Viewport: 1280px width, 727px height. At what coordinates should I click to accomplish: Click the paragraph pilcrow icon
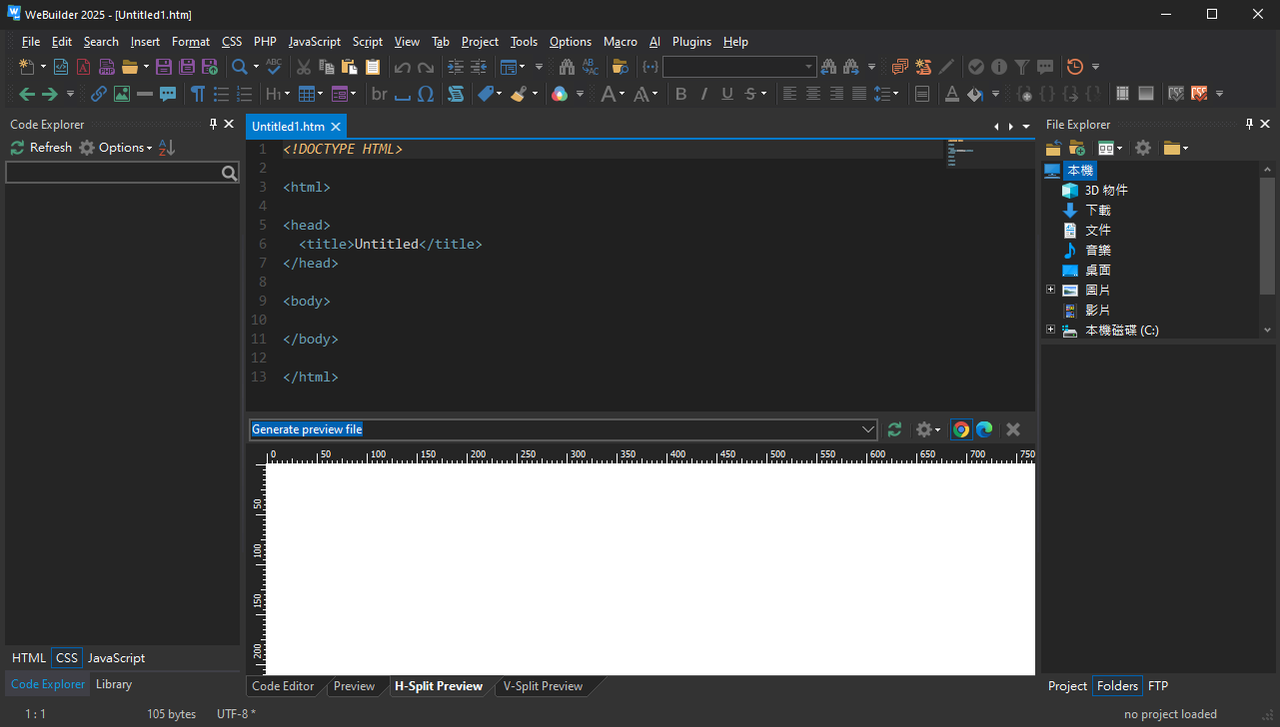click(x=198, y=94)
